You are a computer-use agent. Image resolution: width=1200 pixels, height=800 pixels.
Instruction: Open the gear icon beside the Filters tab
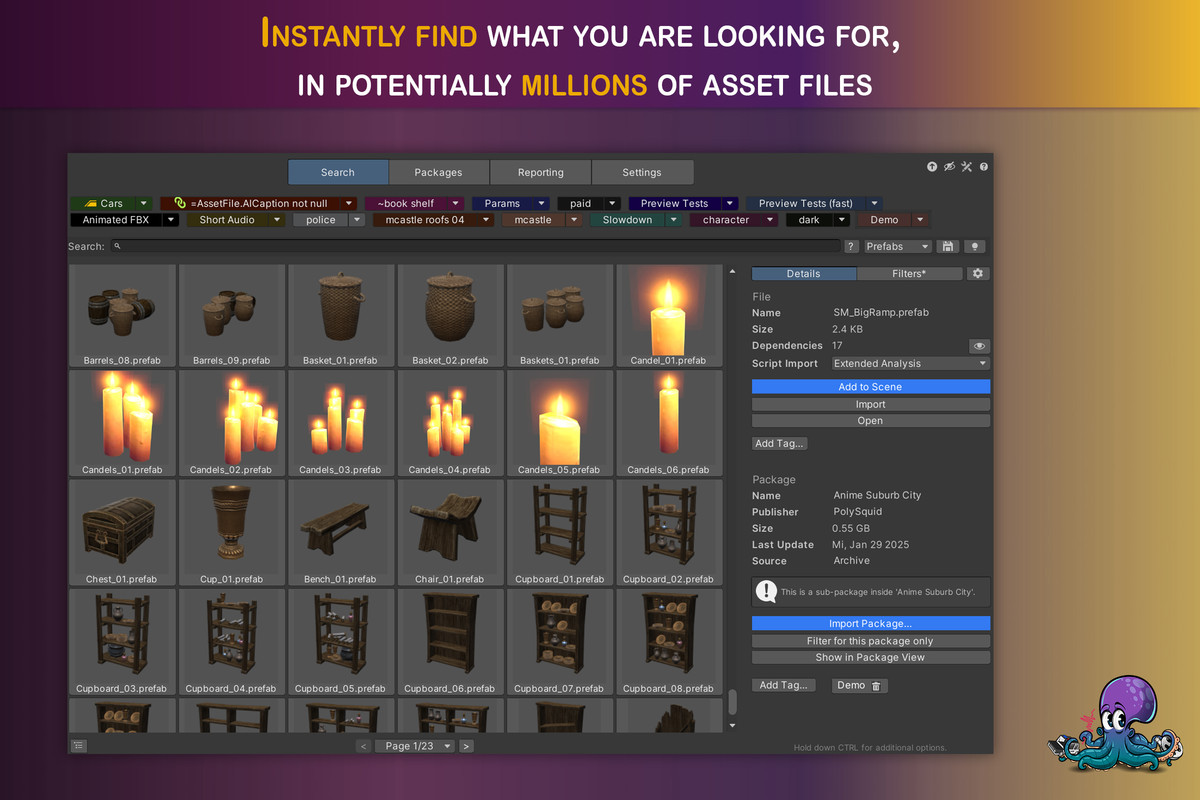978,273
